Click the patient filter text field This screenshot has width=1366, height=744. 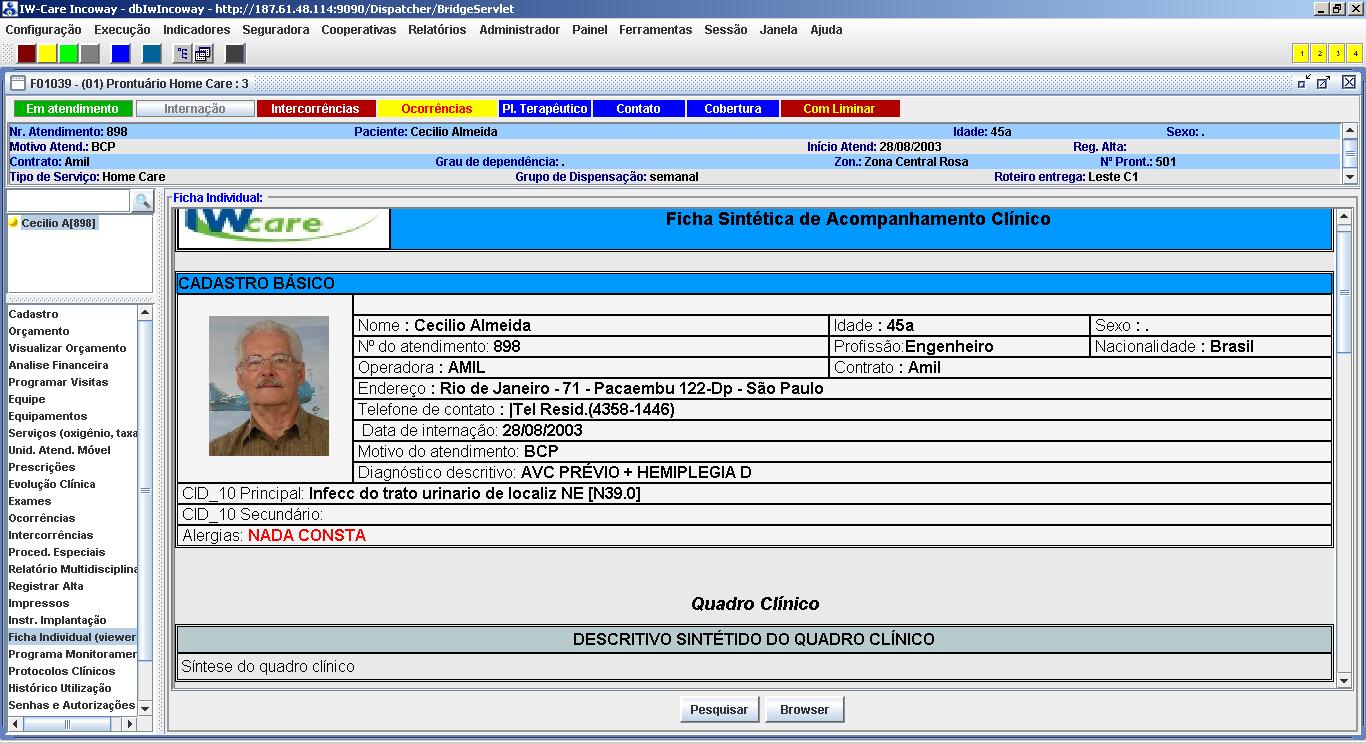(68, 201)
